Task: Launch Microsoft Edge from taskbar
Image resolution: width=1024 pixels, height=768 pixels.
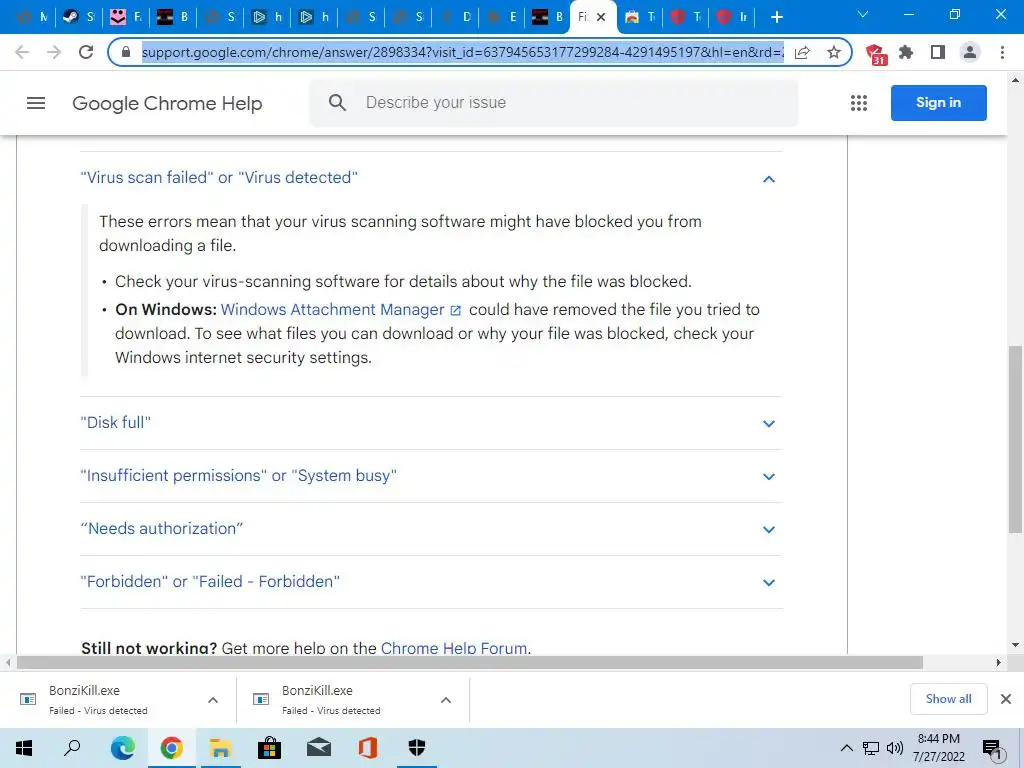Action: coord(122,748)
